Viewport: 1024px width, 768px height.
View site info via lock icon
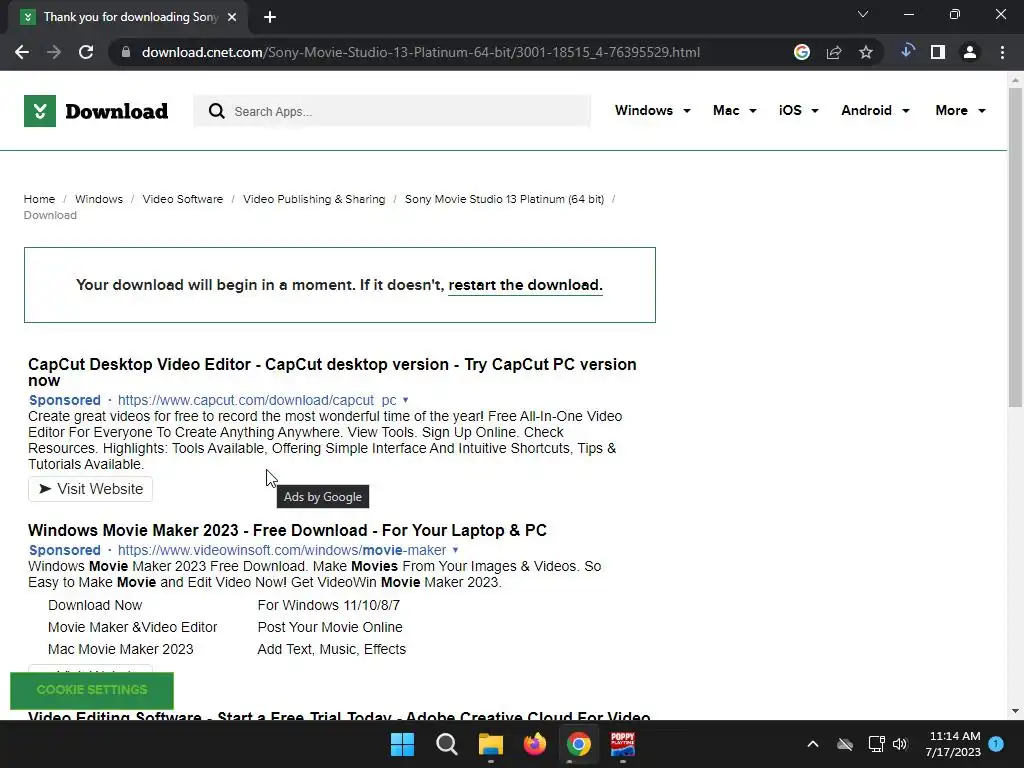point(126,52)
